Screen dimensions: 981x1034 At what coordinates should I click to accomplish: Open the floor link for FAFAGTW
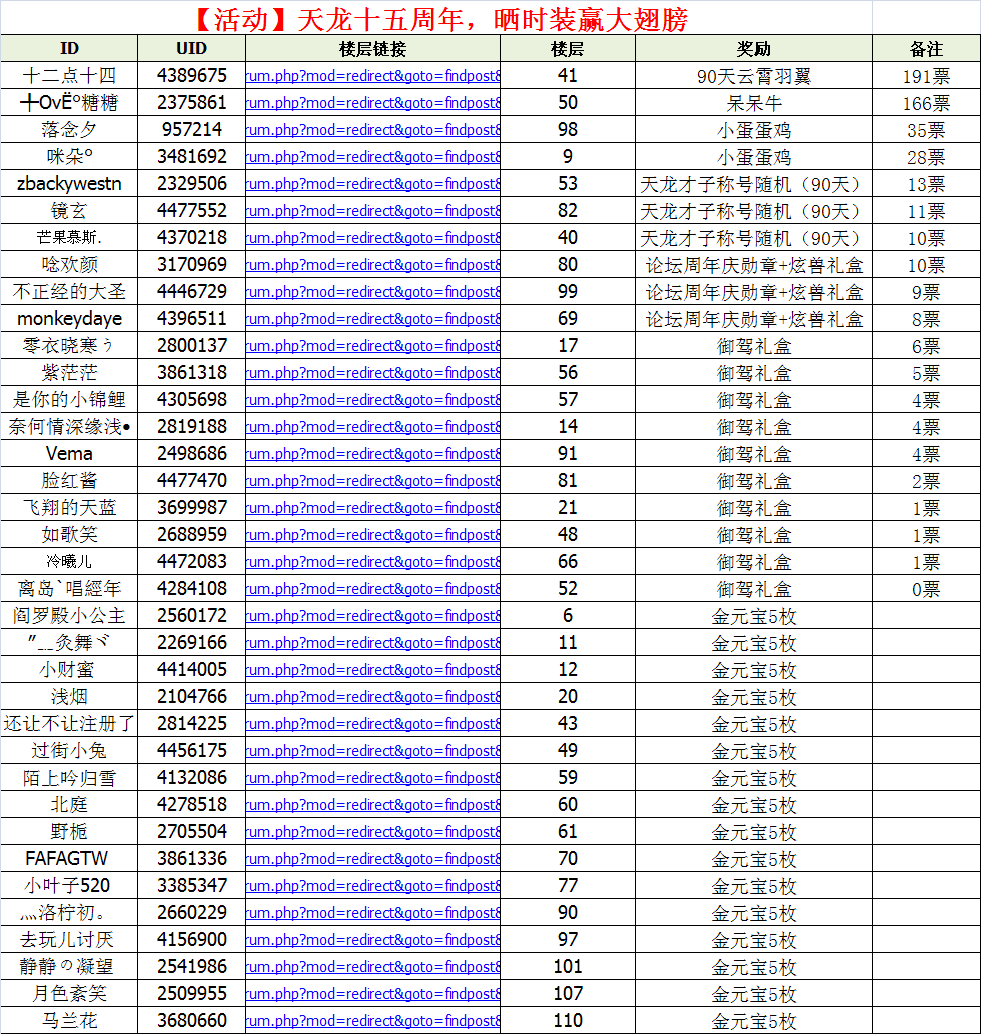tap(373, 859)
